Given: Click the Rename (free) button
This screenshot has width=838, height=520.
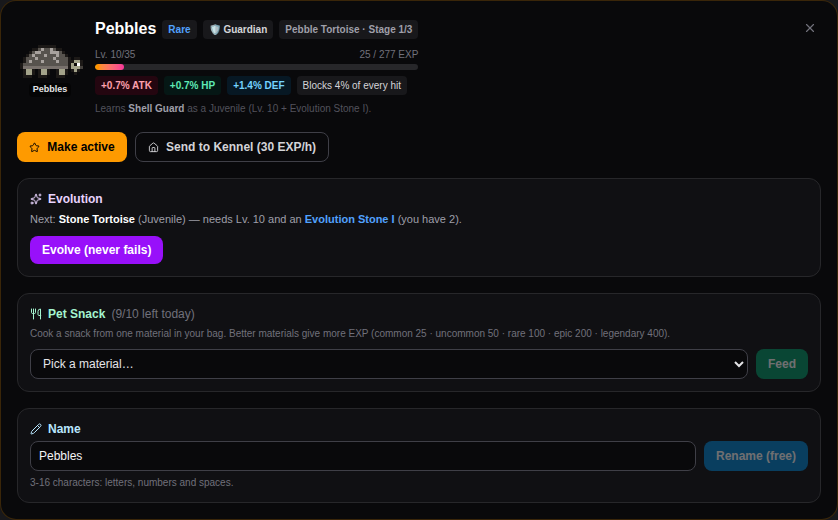Looking at the screenshot, I should coord(756,456).
